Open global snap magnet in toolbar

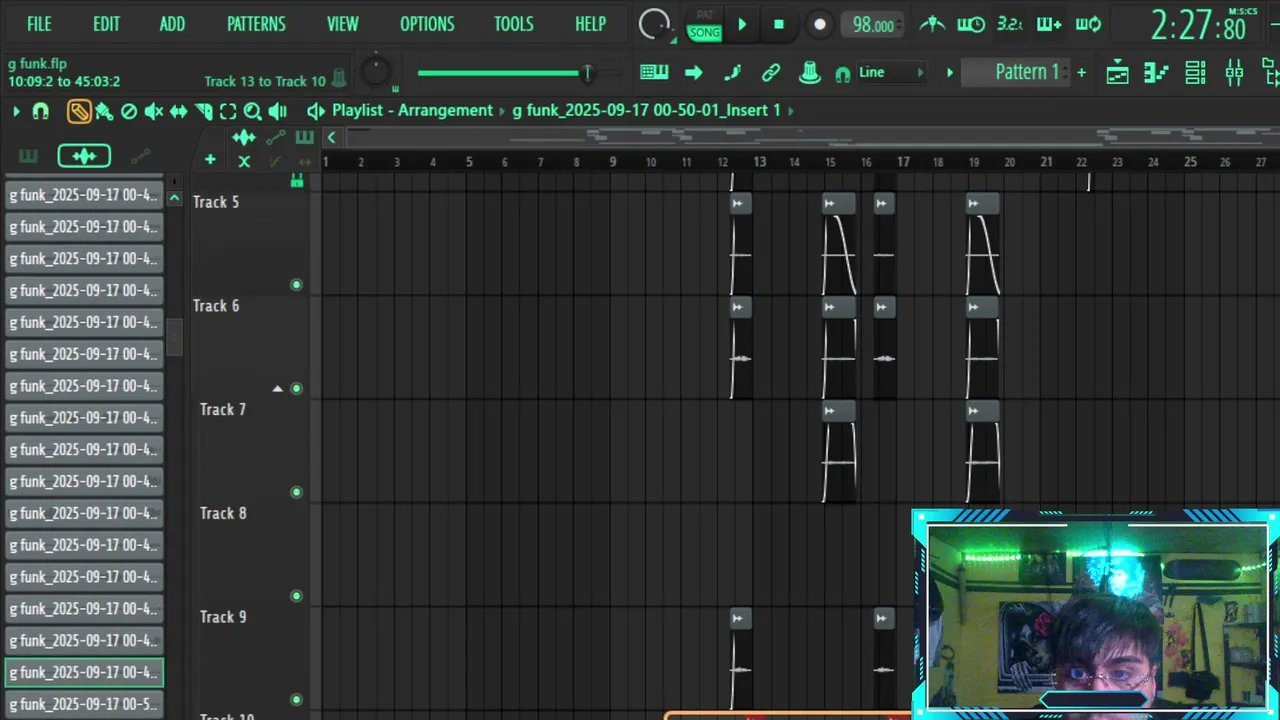842,73
